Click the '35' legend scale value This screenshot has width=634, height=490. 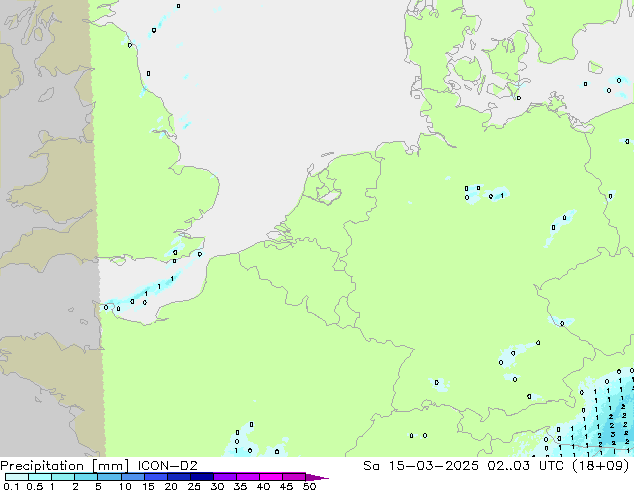[240, 486]
